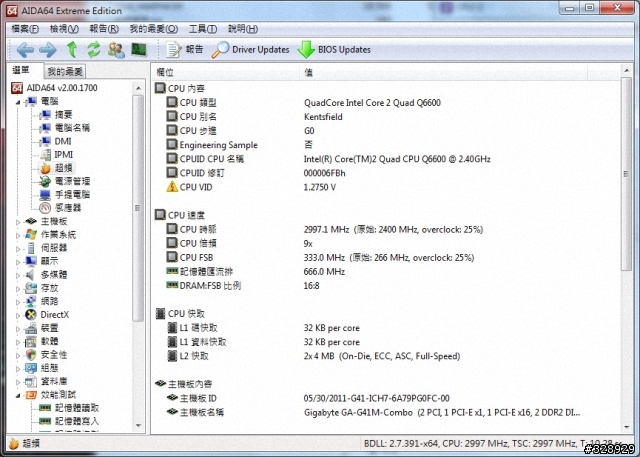Open the 報告(R) menu
Image resolution: width=640 pixels, height=457 pixels.
pos(104,29)
